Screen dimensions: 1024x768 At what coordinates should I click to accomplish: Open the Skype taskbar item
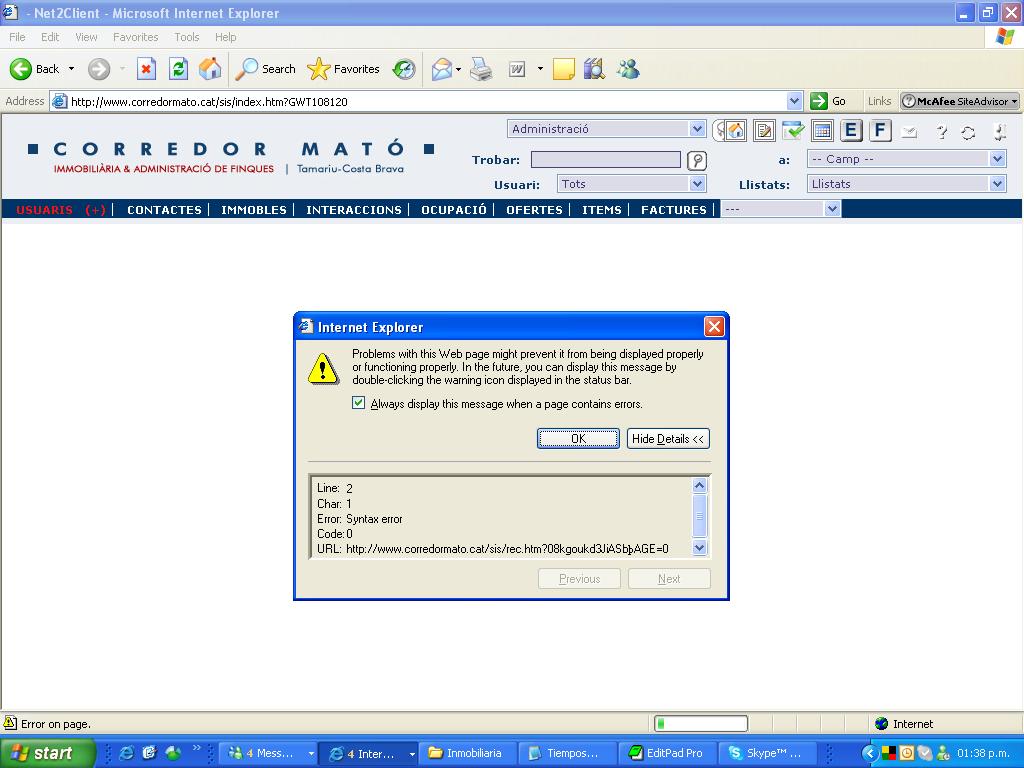tap(767, 753)
